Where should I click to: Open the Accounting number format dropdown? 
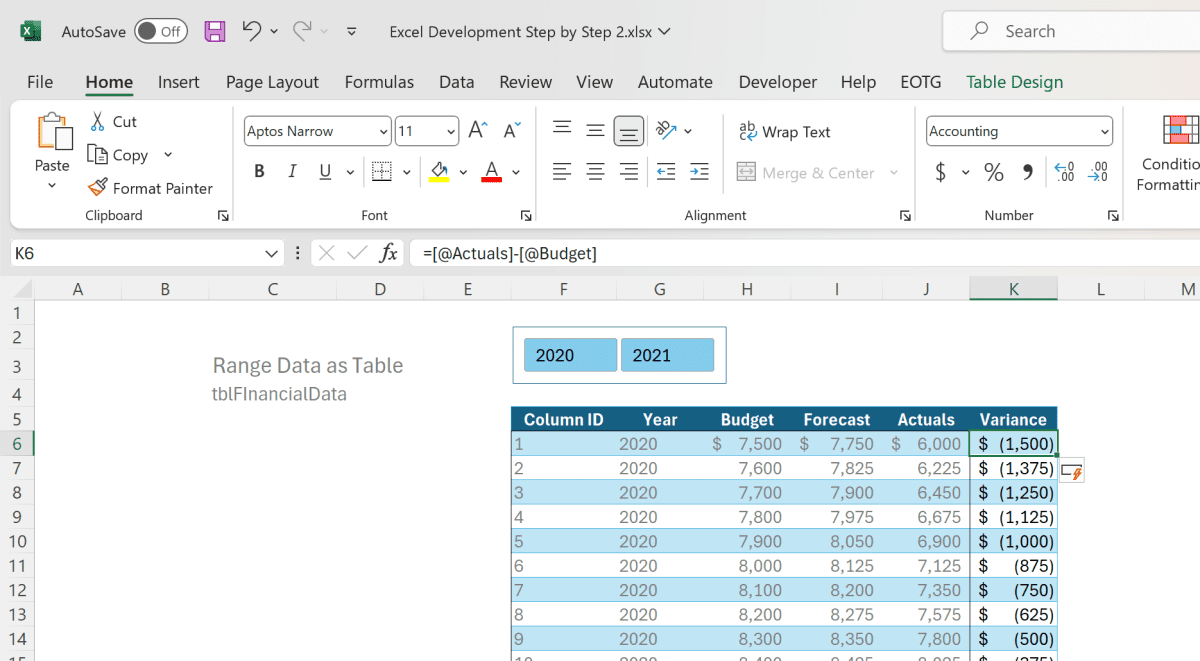click(1104, 131)
